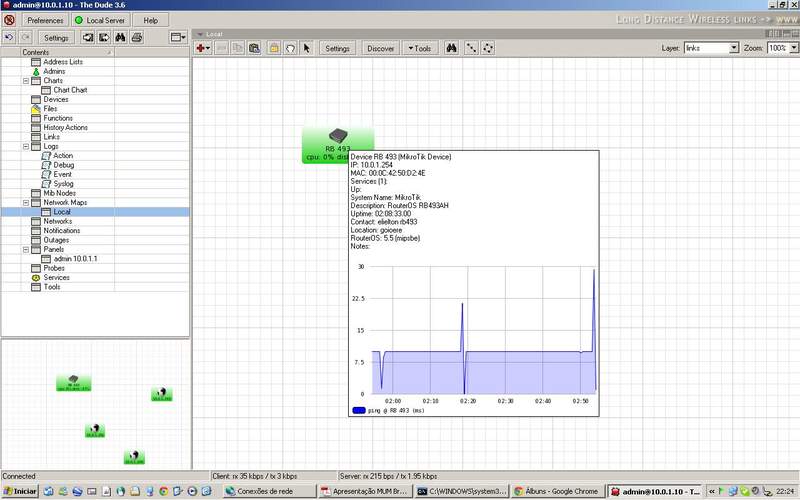
Task: Click the red plus add-item icon
Action: click(203, 48)
